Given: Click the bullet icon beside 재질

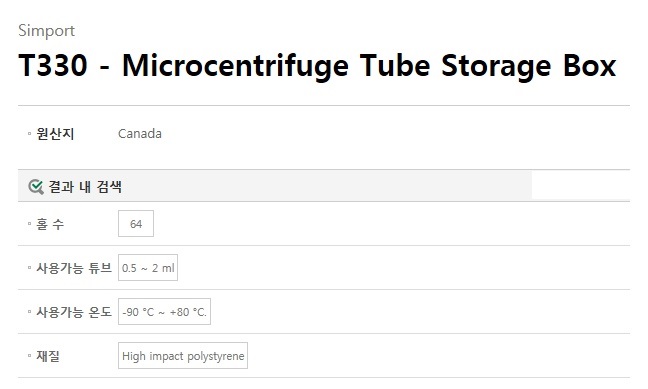Looking at the screenshot, I should (29, 356).
